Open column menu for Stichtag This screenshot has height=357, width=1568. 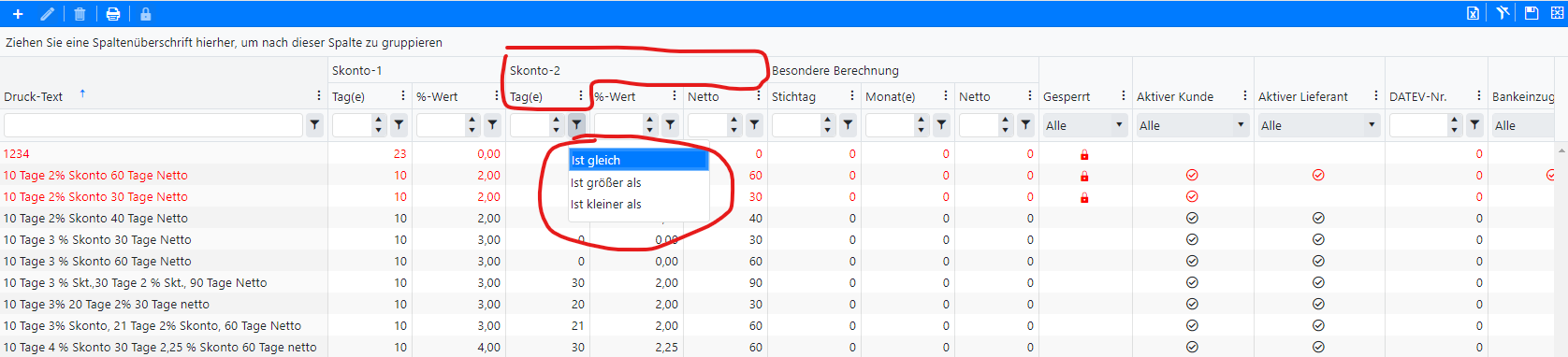pyautogui.click(x=852, y=96)
